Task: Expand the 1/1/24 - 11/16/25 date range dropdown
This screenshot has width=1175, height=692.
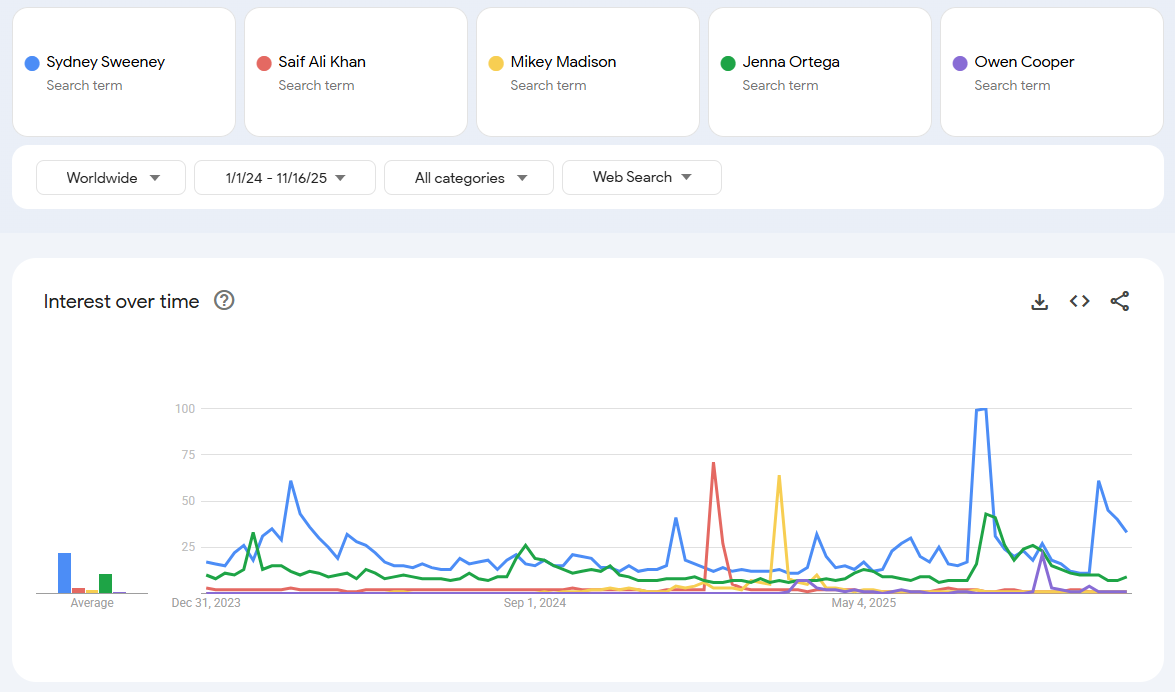Action: (284, 177)
